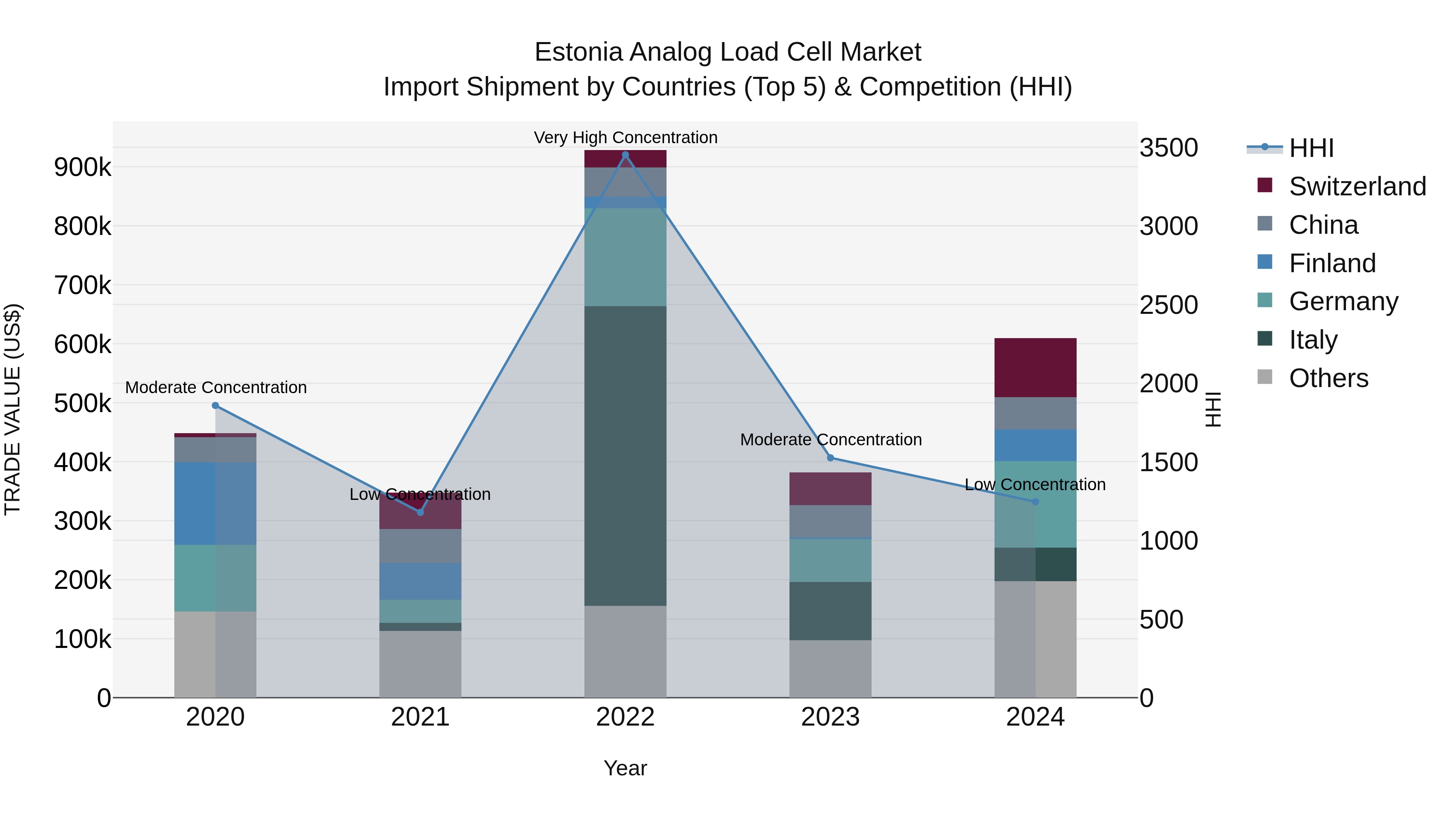1456x819 pixels.
Task: Click the Germany segment of the 2024 bar
Action: pos(1035,504)
